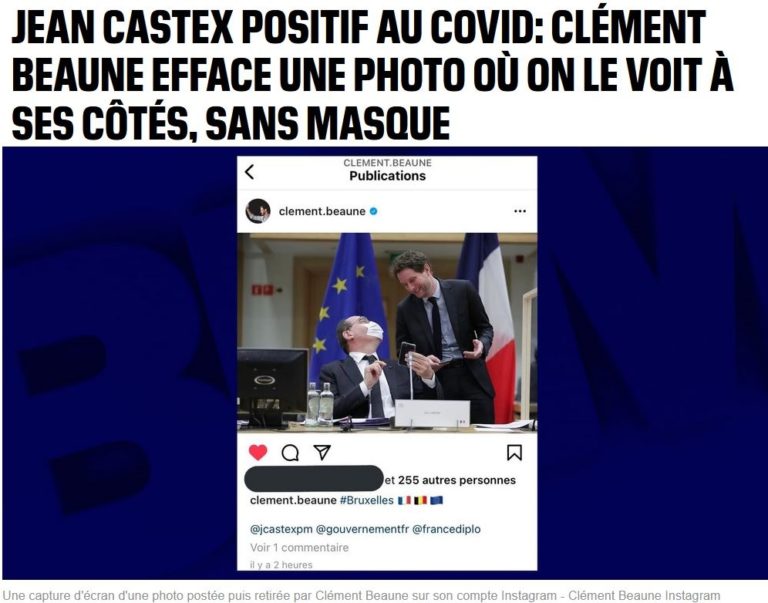Click the article headline about Jean Castex
Image resolution: width=768 pixels, height=603 pixels.
[372, 73]
